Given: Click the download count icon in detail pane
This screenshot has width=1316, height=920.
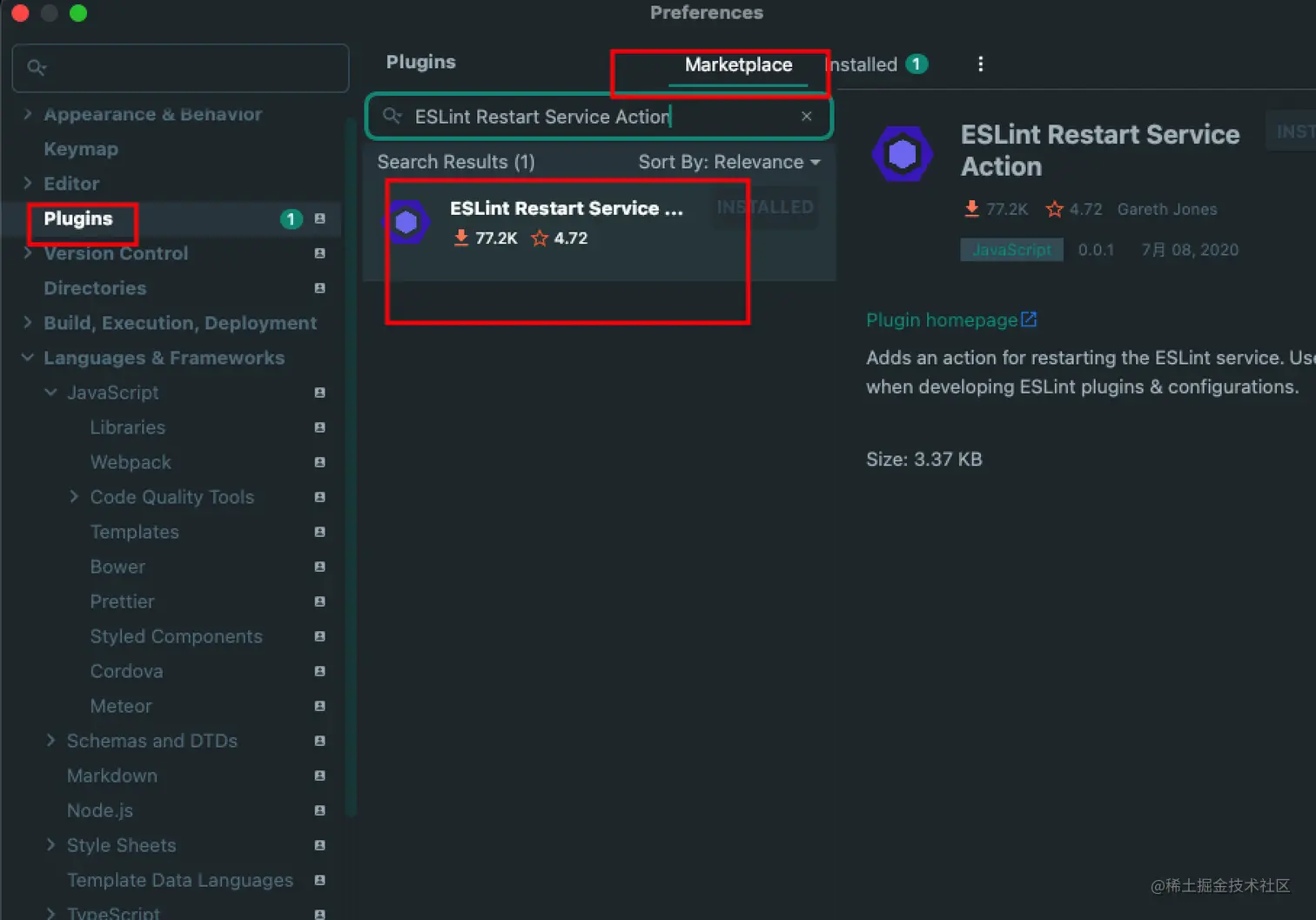Looking at the screenshot, I should [971, 209].
